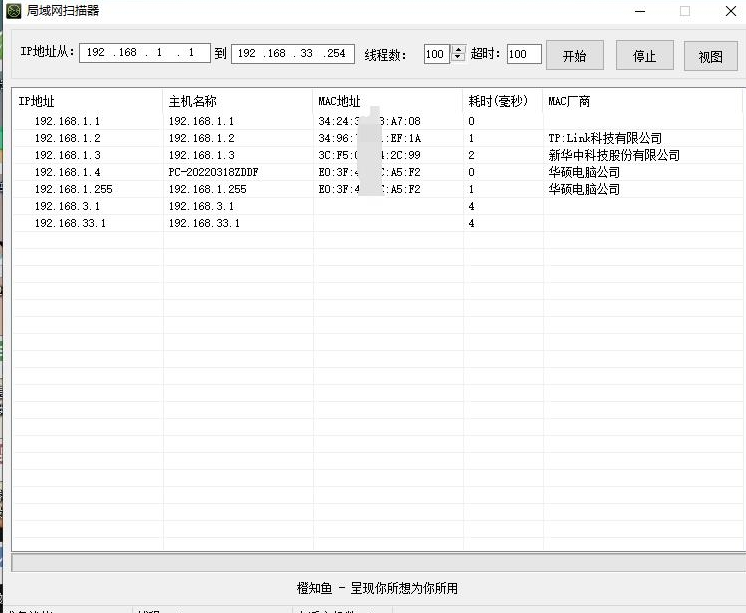Screen dimensions: 746x613
Task: Click MAC address ending in EF:1A
Action: (x=369, y=138)
